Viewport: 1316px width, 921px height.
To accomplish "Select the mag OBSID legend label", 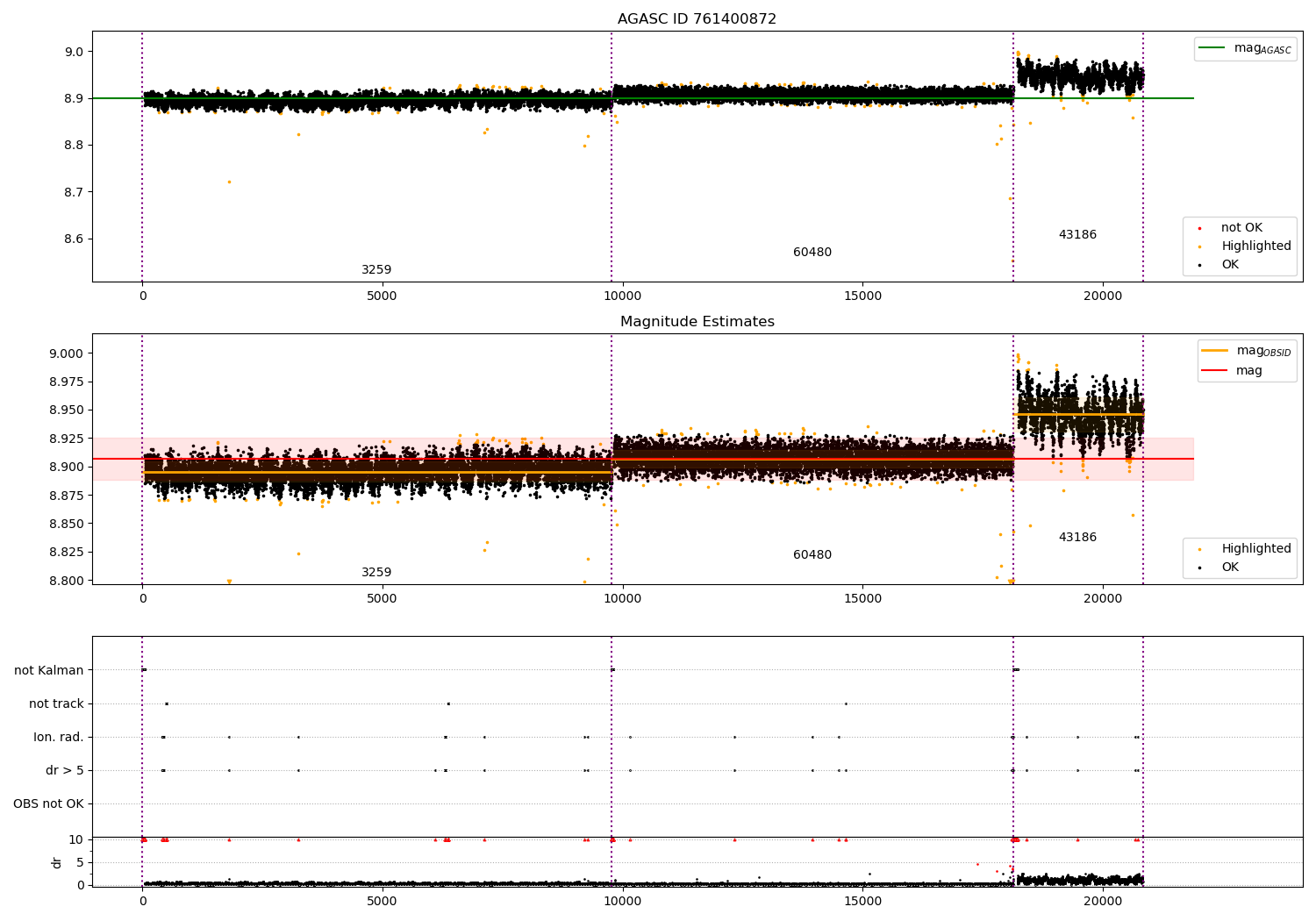I will click(x=1263, y=351).
